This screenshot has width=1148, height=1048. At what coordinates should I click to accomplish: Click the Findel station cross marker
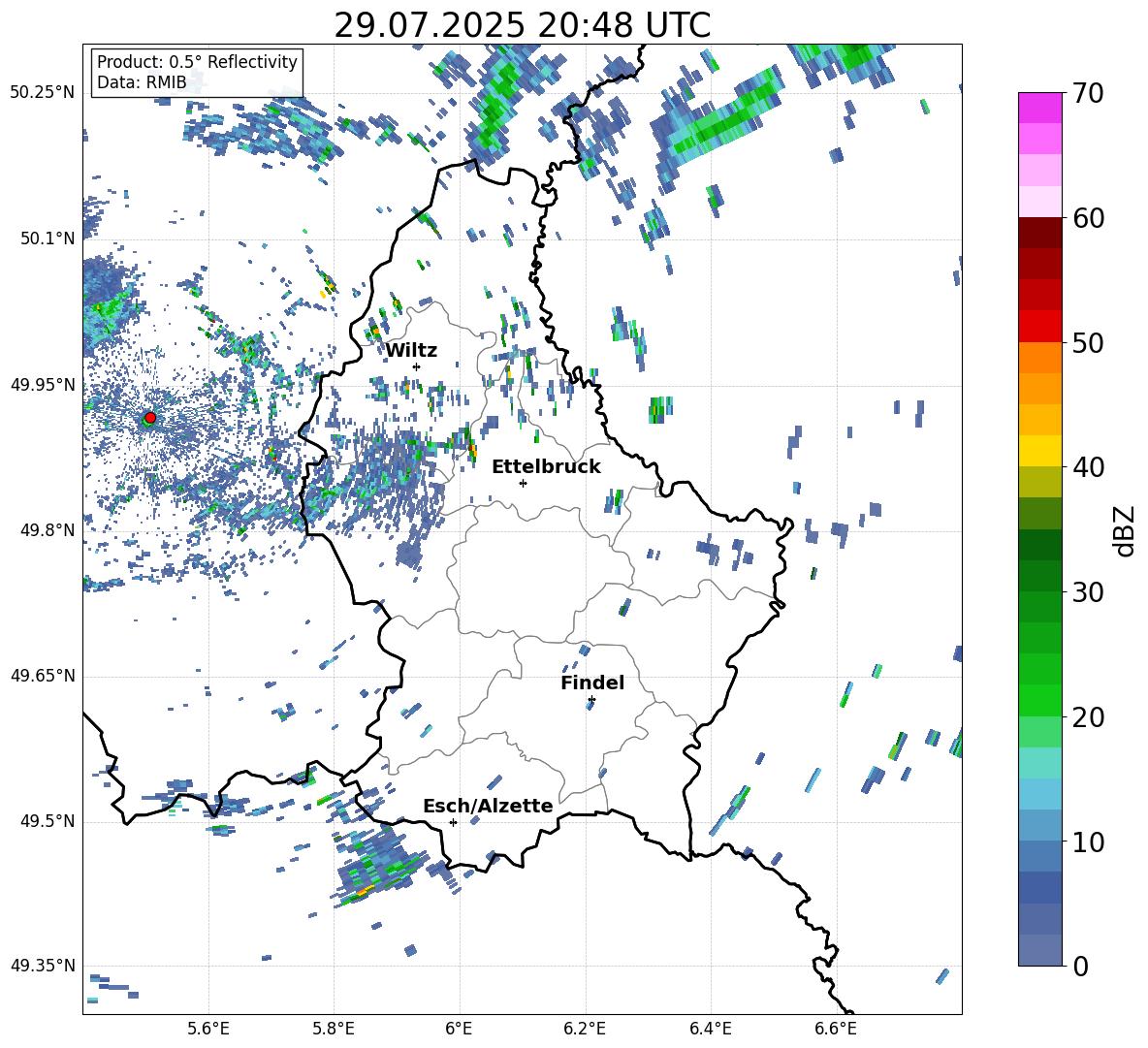(x=591, y=700)
